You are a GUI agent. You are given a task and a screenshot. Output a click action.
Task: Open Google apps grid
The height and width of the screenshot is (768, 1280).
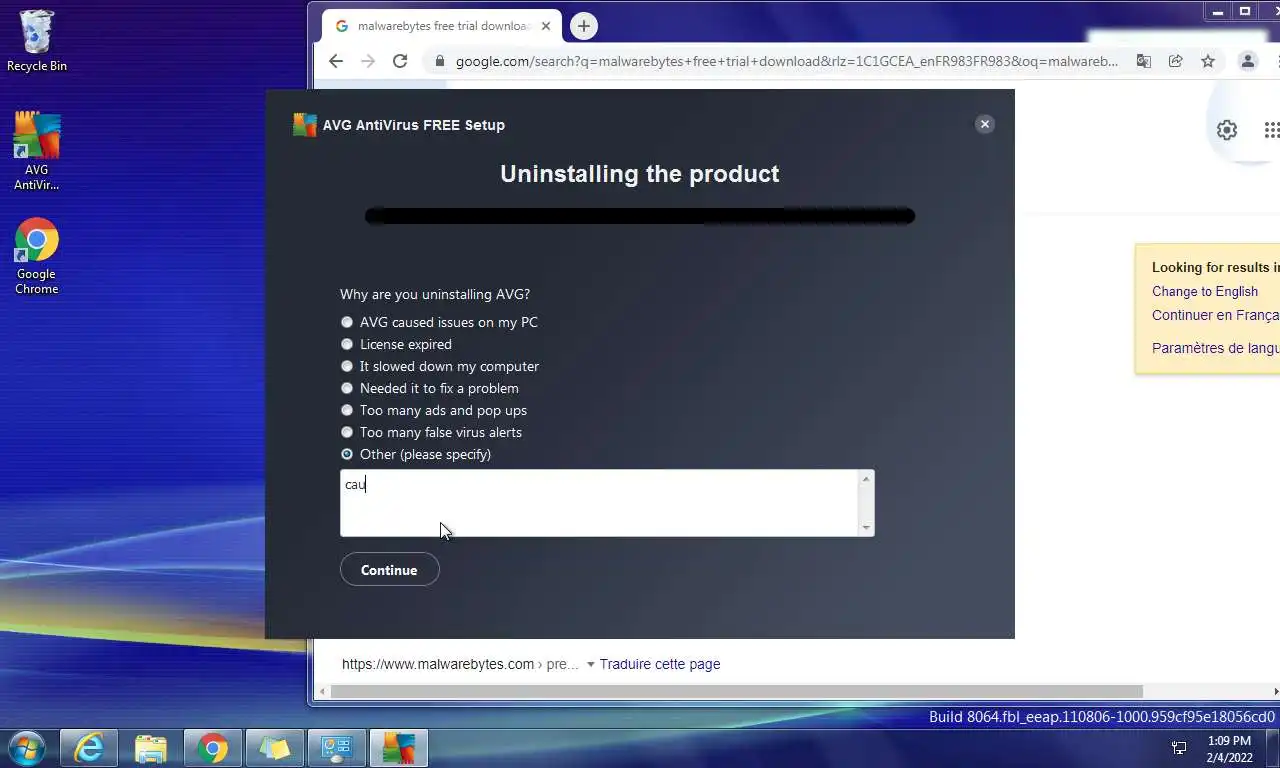coord(1271,130)
